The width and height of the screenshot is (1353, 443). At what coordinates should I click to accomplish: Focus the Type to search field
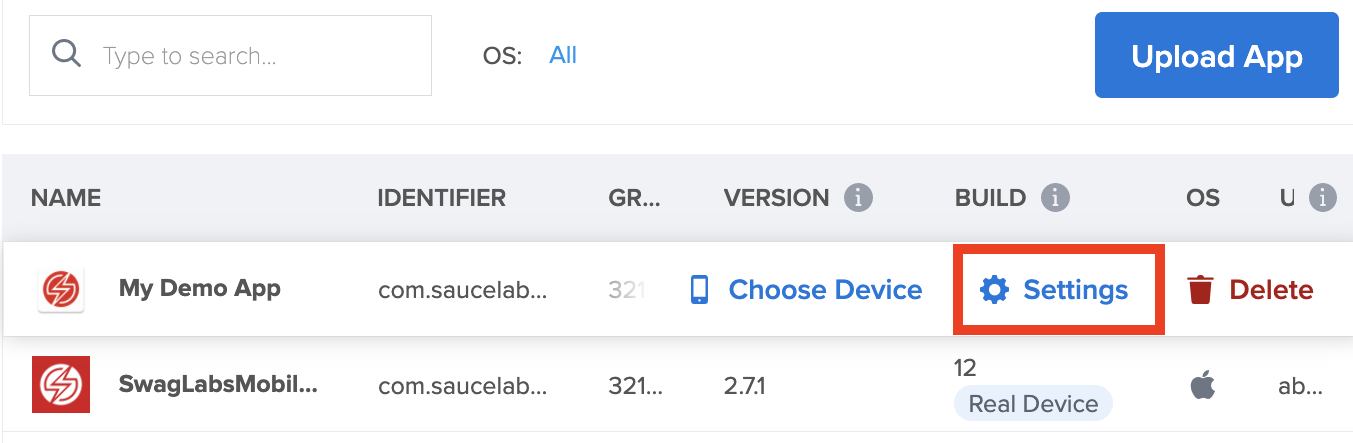coord(250,55)
